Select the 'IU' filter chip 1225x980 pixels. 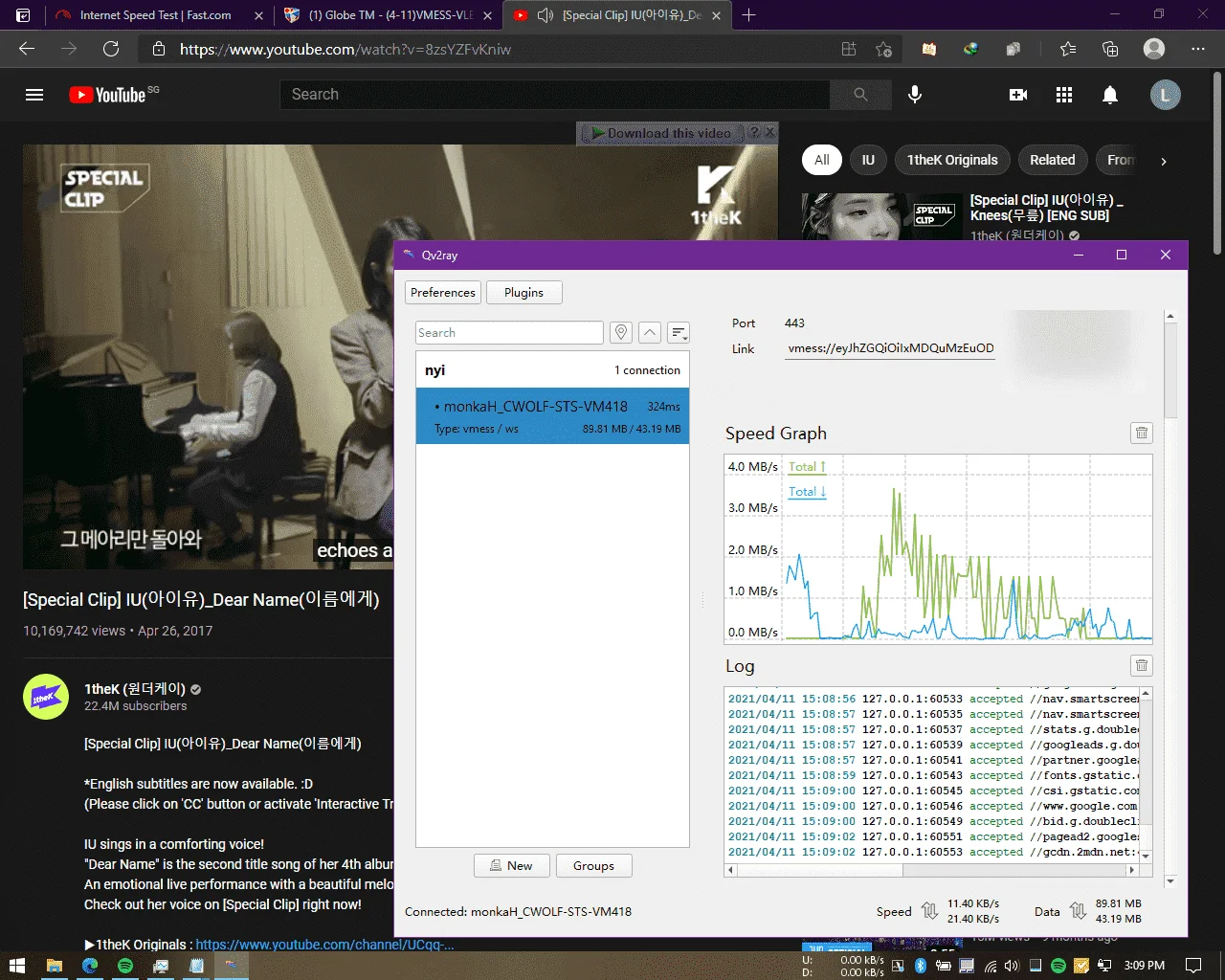[868, 160]
